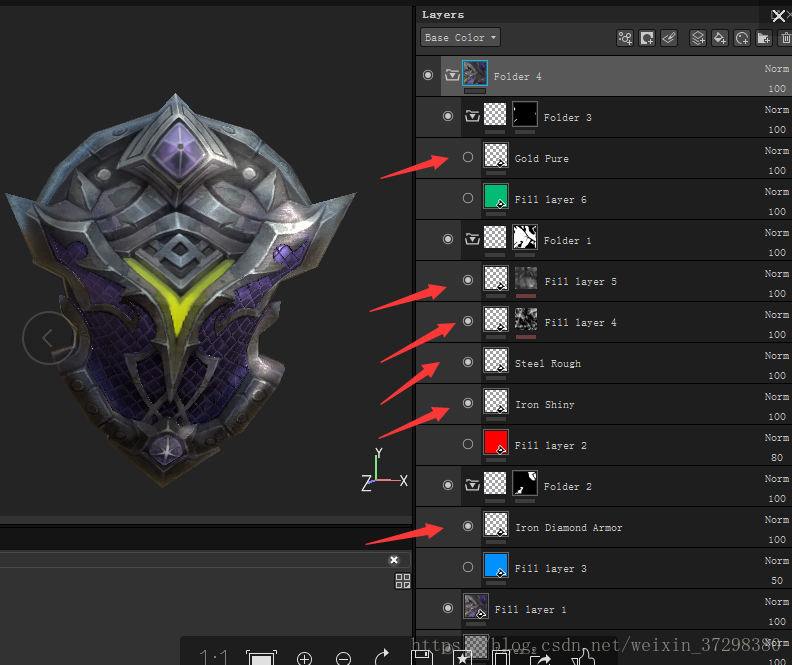Hide Folder 1
792x665 pixels.
pyautogui.click(x=448, y=239)
